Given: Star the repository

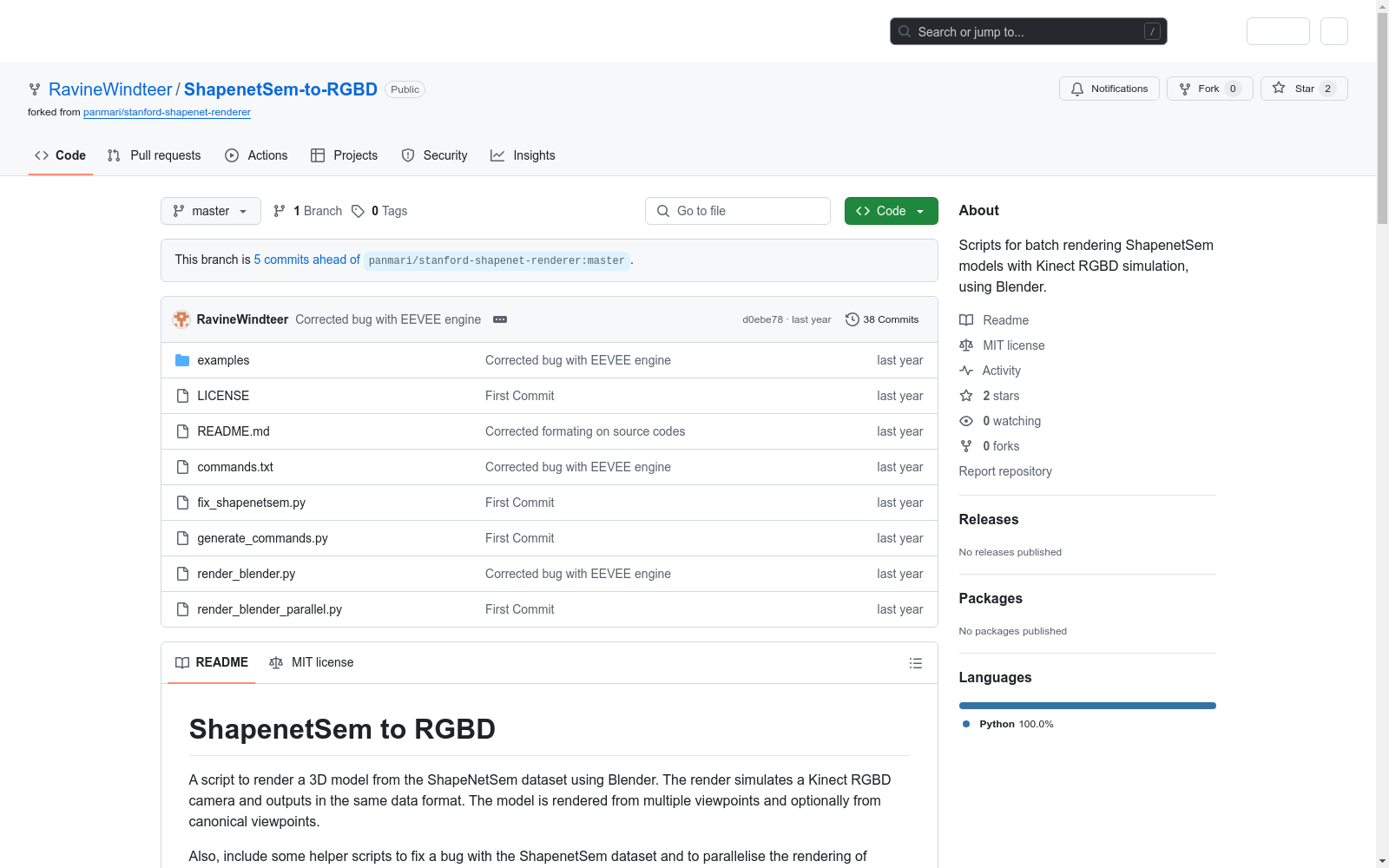Looking at the screenshot, I should (x=1304, y=89).
